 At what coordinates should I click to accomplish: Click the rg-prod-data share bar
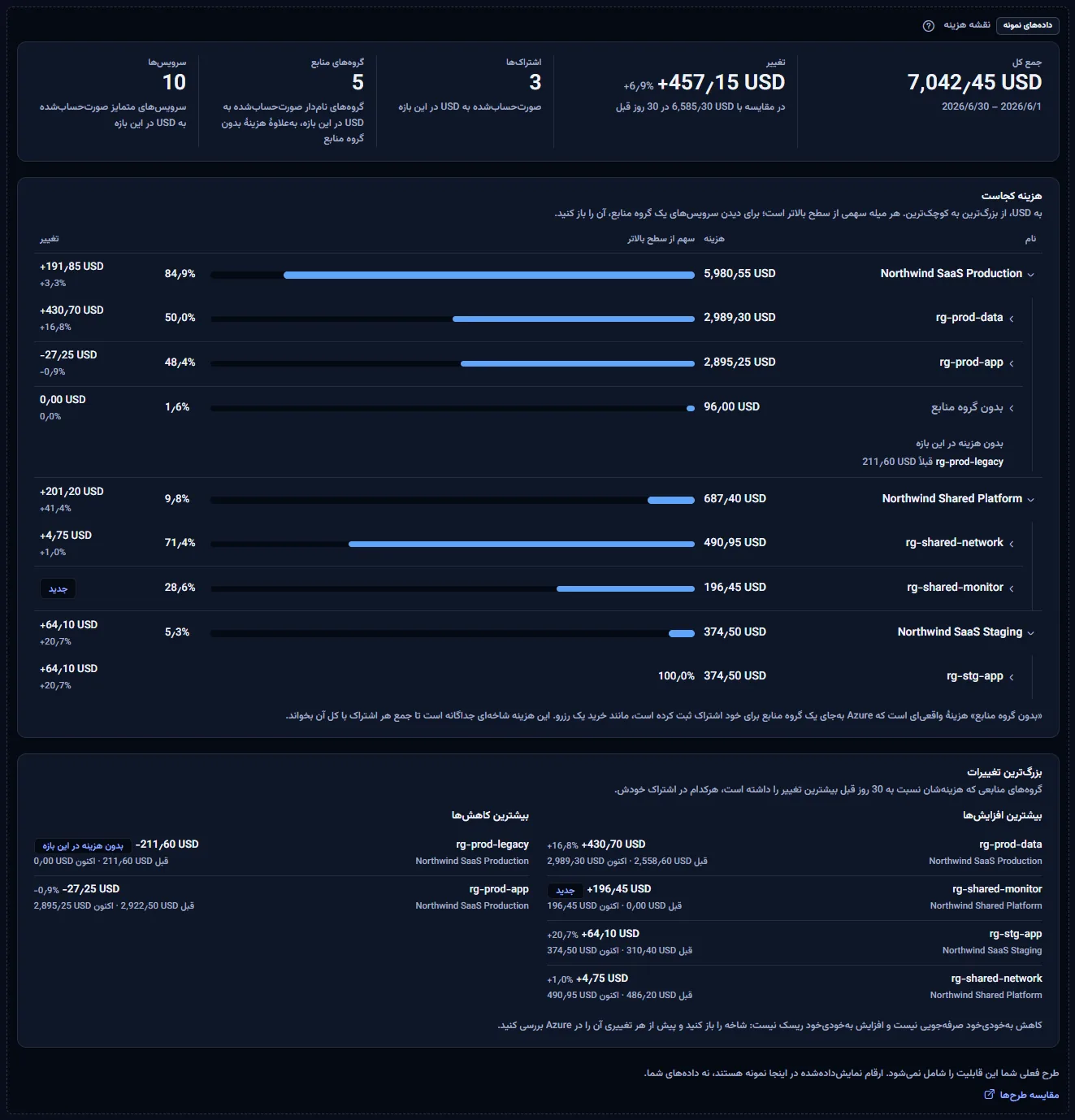pos(453,319)
